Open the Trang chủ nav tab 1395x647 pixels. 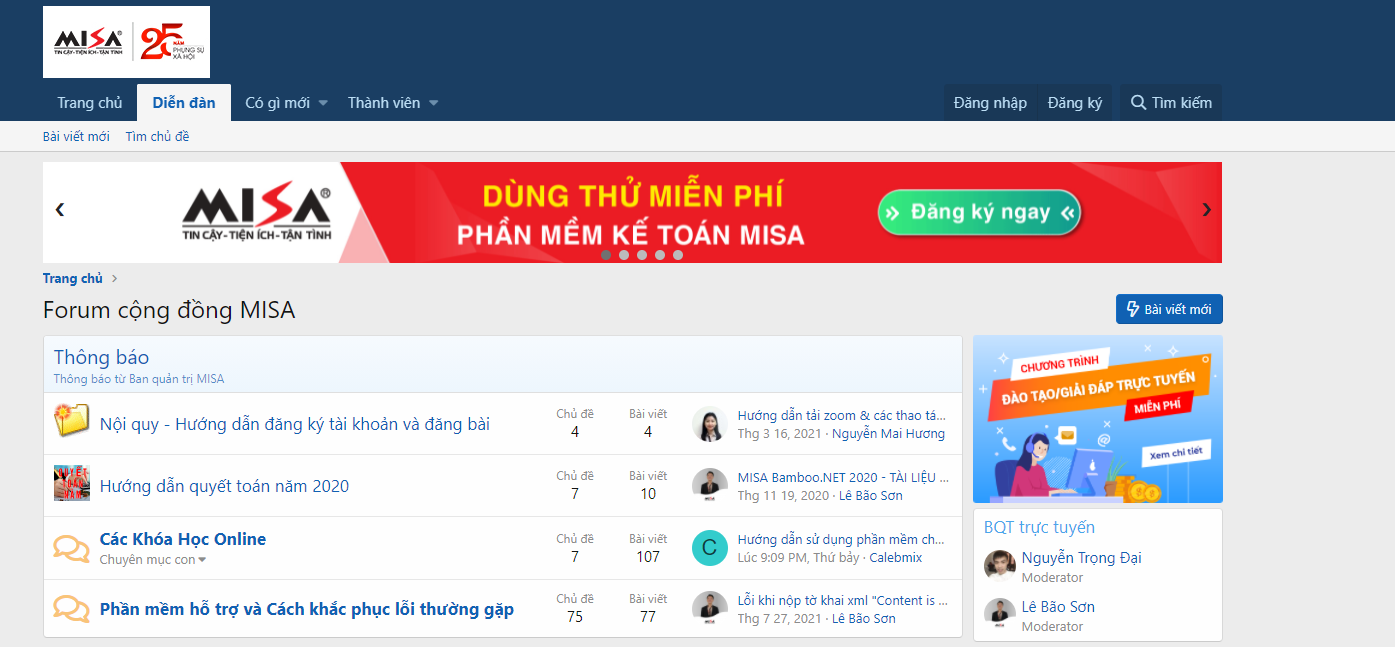pyautogui.click(x=90, y=103)
